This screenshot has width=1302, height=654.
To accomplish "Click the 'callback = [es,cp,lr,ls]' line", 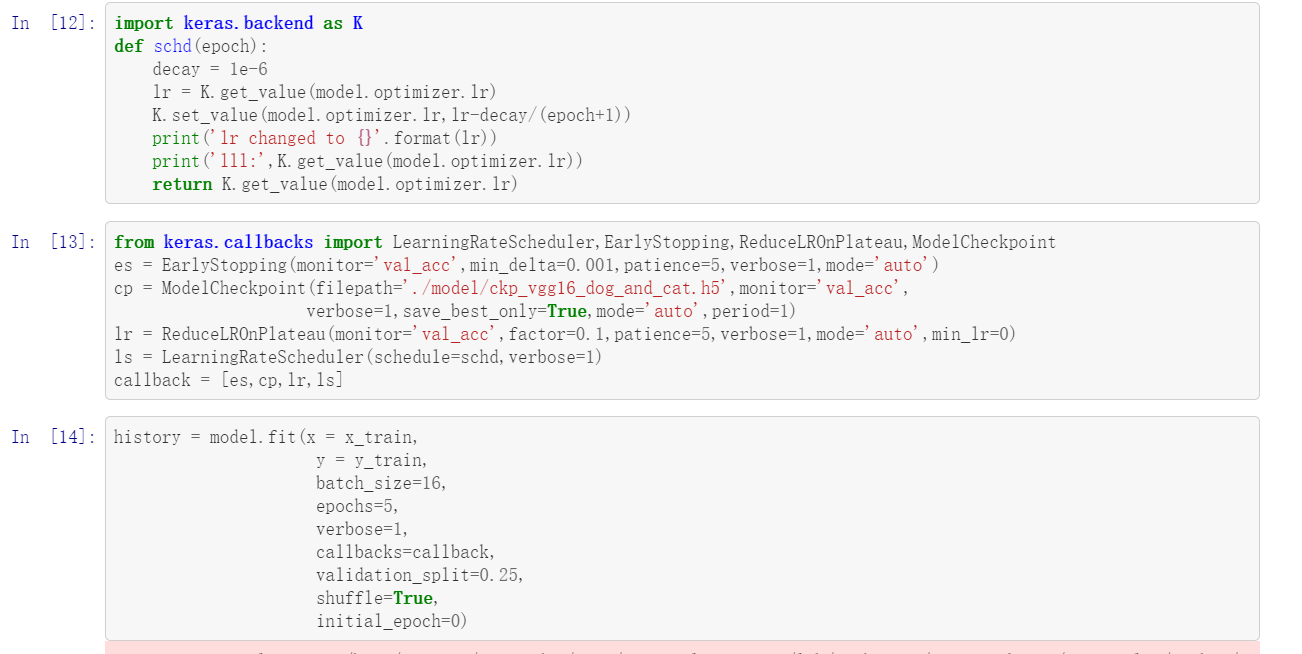I will tap(229, 380).
